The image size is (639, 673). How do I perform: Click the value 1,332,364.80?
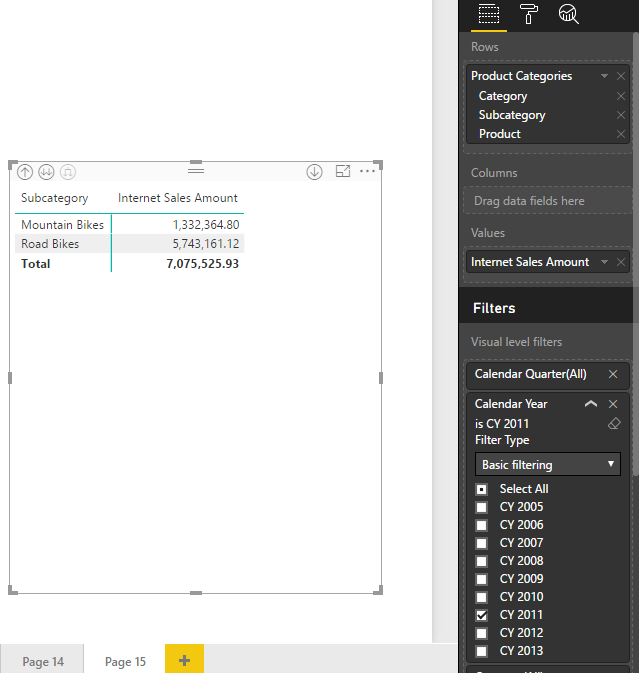pos(206,225)
